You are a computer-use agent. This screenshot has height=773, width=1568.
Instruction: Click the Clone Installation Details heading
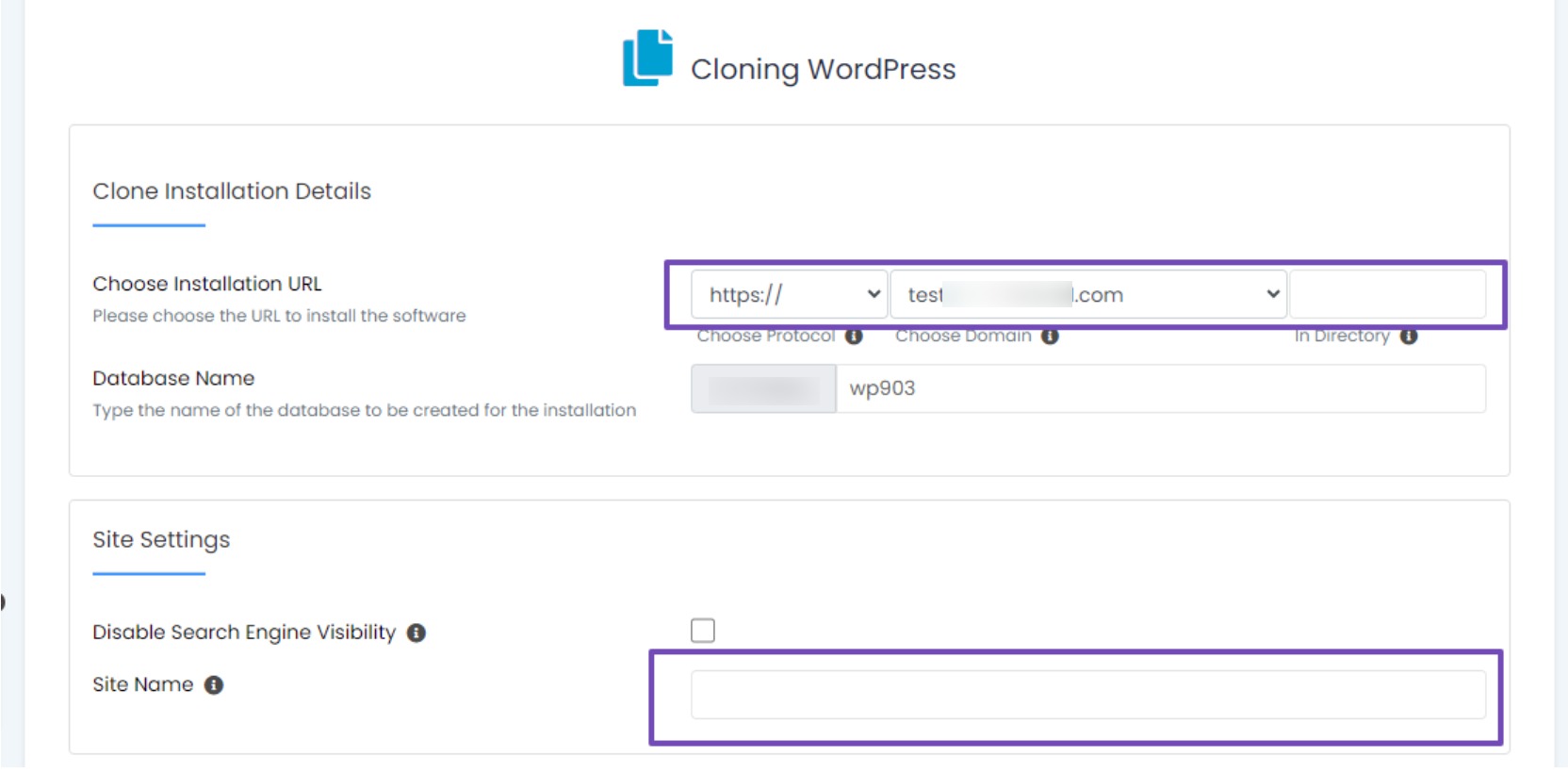point(232,191)
